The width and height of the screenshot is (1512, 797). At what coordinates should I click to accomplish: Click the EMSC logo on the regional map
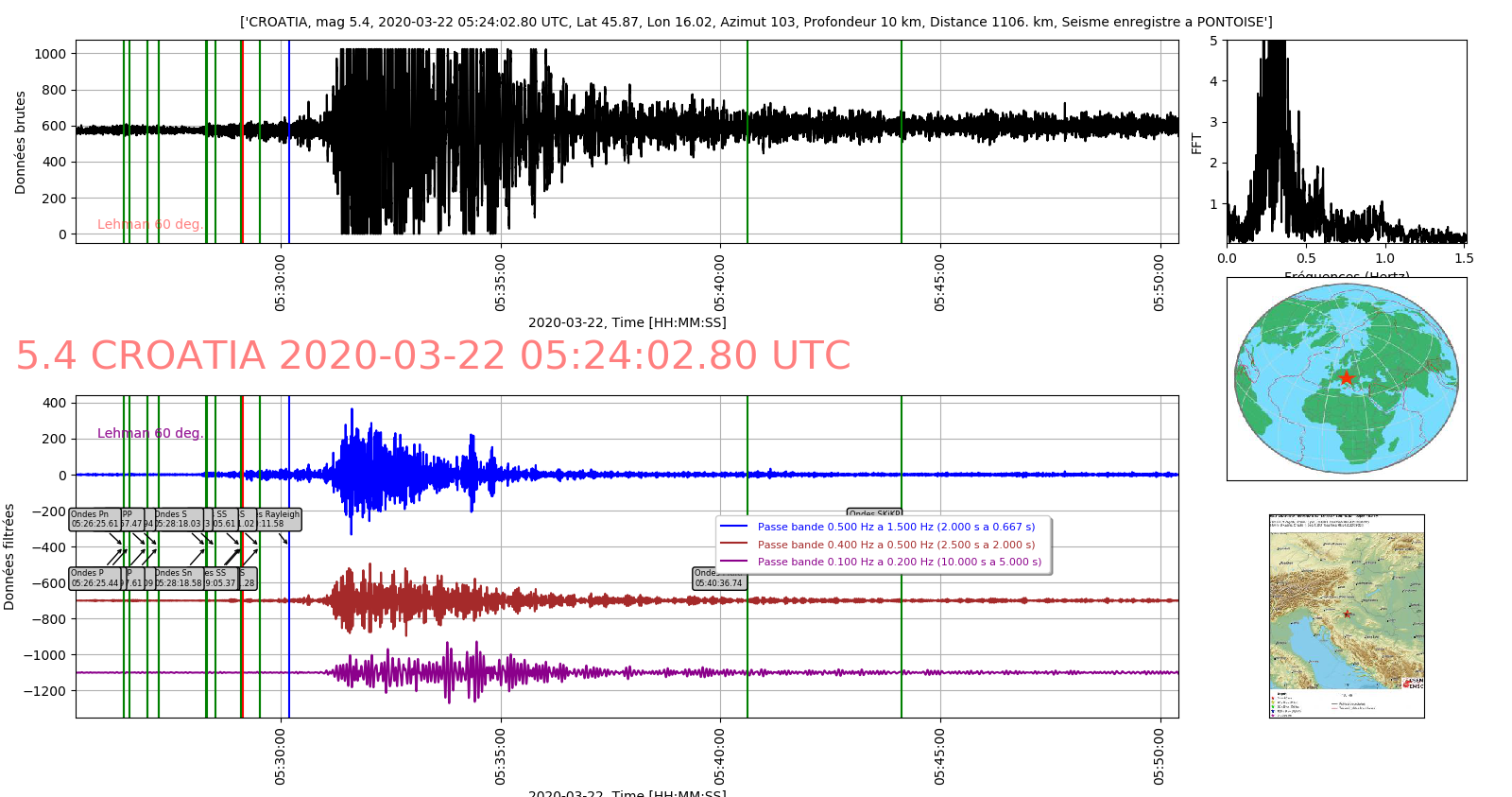(x=1413, y=683)
